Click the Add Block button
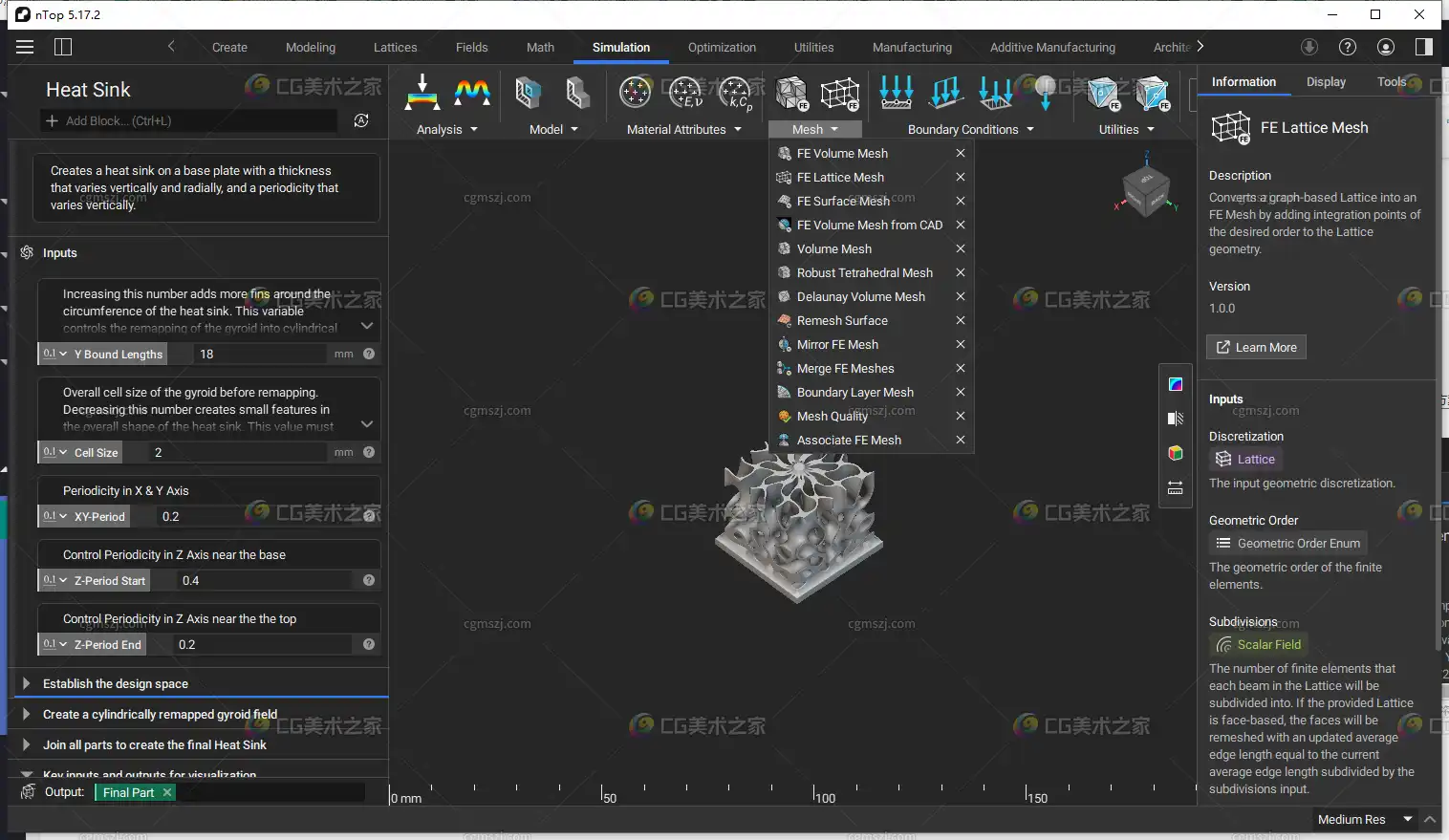Viewport: 1449px width, 840px height. (109, 120)
